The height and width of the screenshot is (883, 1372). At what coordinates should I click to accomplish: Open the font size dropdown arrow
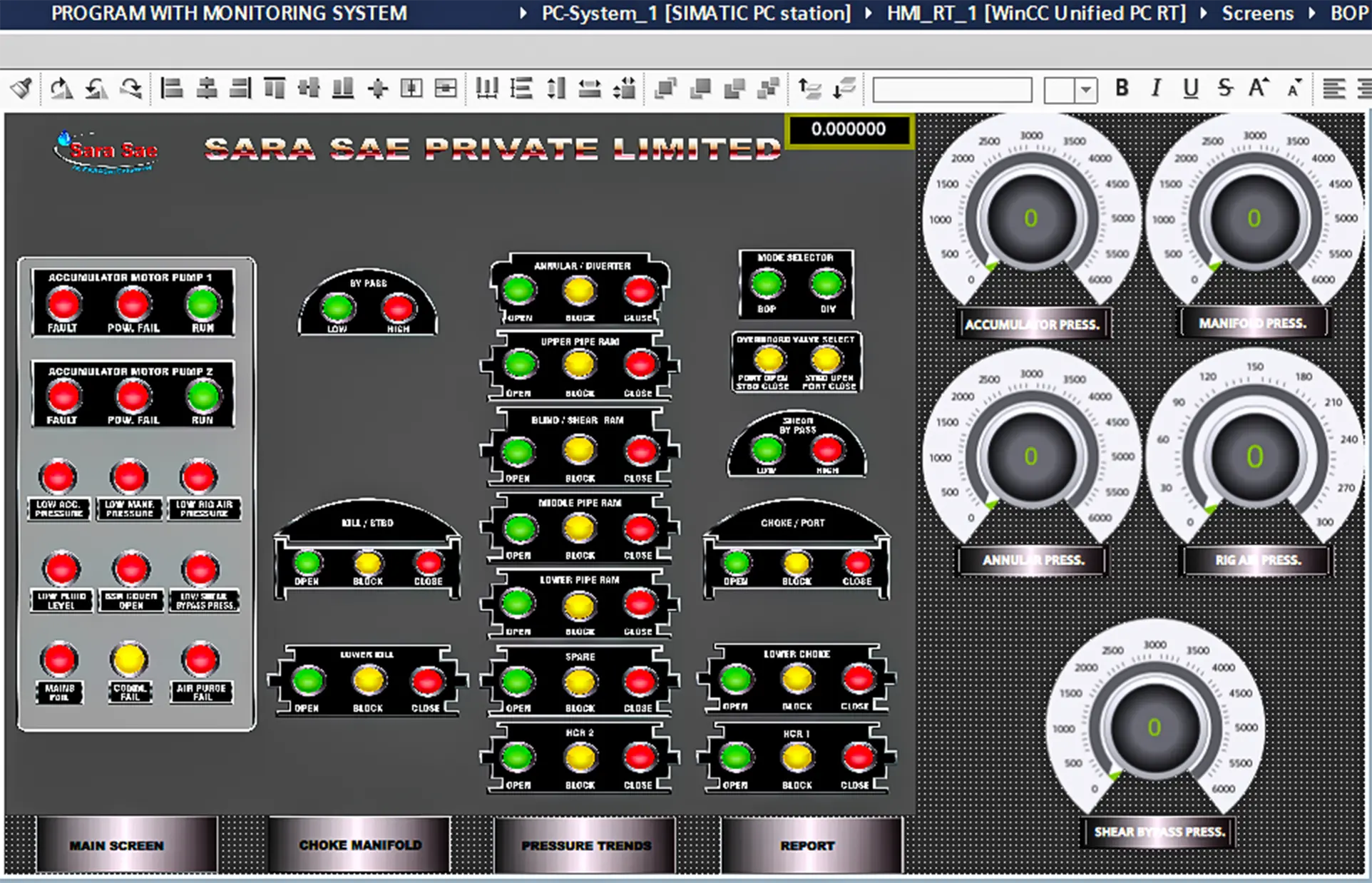(1086, 91)
